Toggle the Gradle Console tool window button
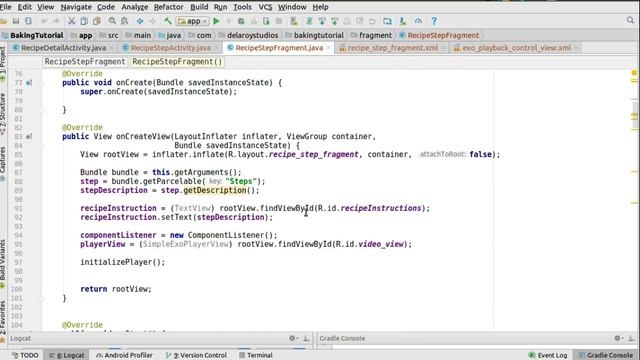 click(x=606, y=355)
